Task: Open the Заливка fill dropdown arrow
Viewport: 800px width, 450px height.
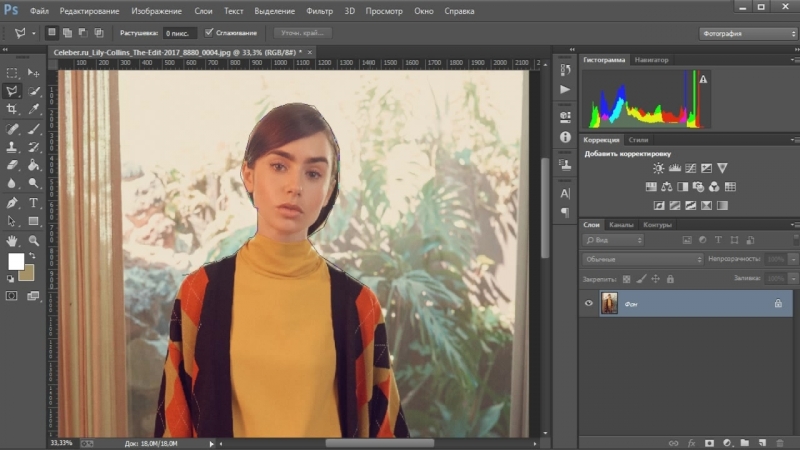Action: 793,279
